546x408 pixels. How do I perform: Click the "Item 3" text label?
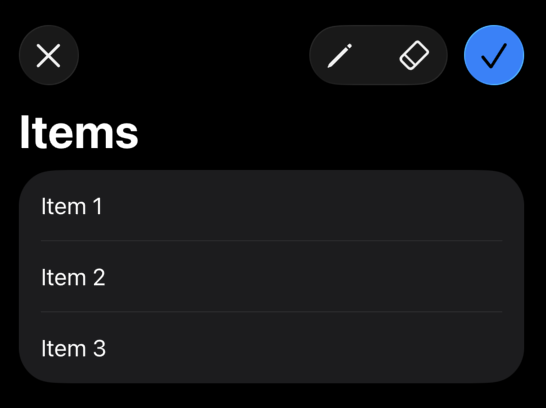[x=73, y=348]
